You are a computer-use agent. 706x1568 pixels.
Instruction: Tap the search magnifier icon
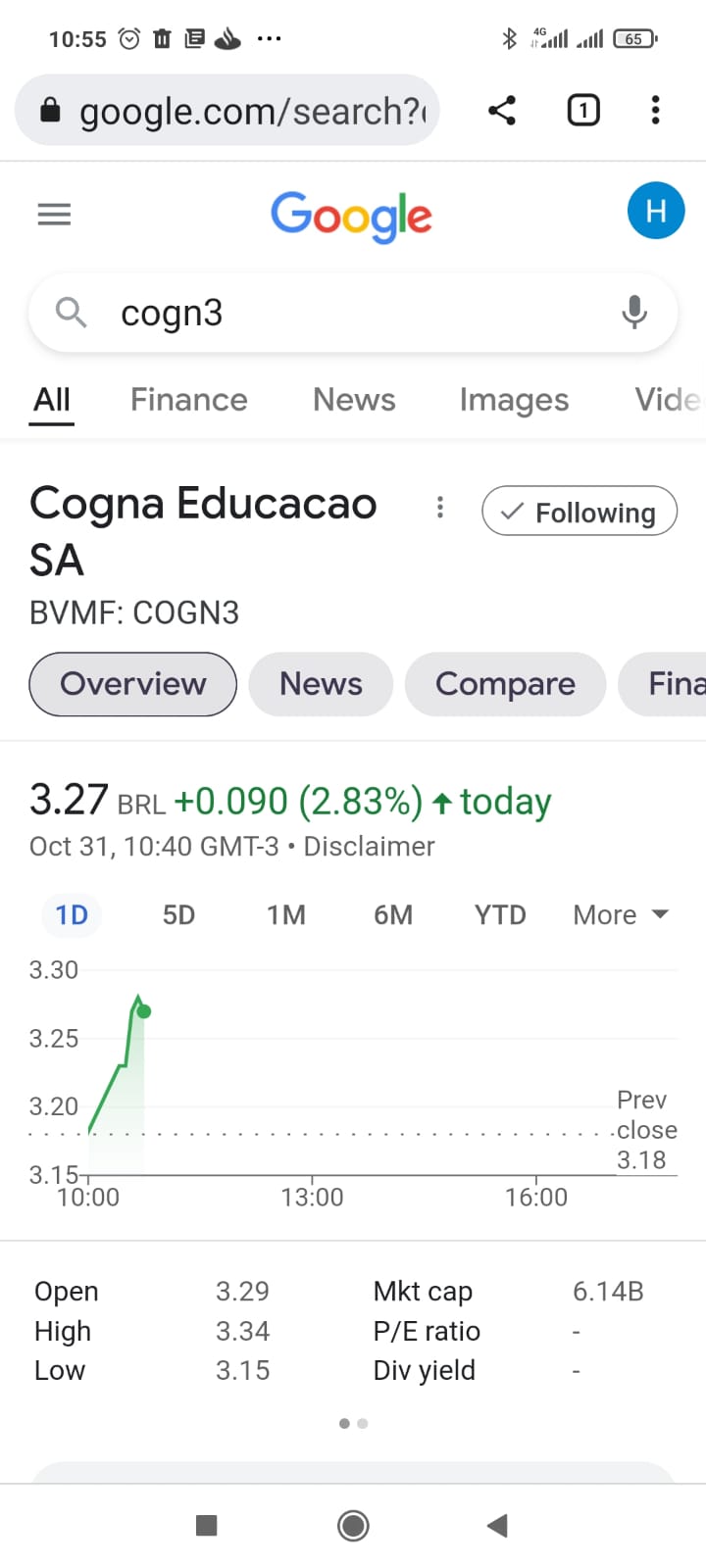[x=72, y=313]
